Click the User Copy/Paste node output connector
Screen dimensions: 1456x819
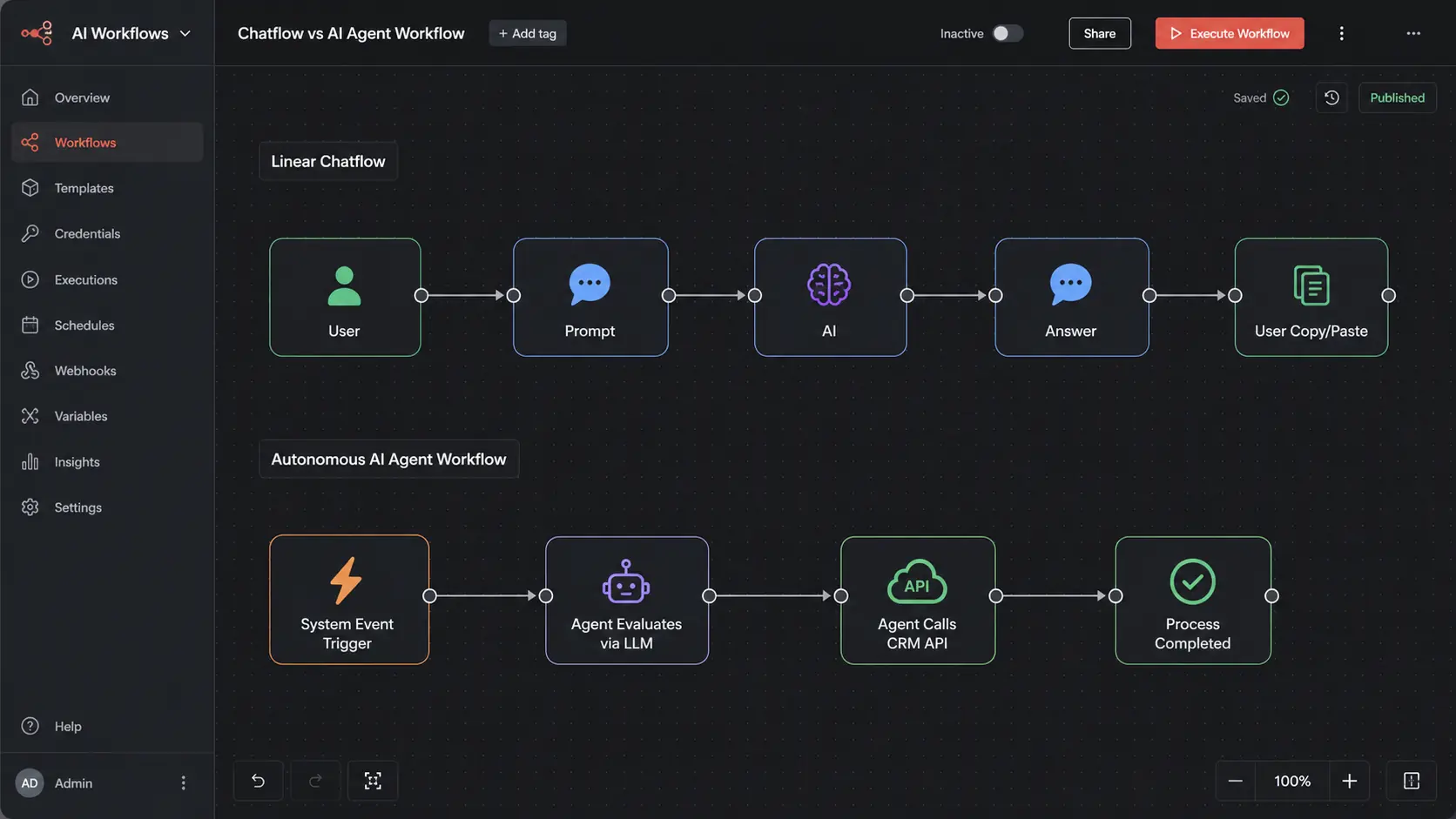(1389, 295)
